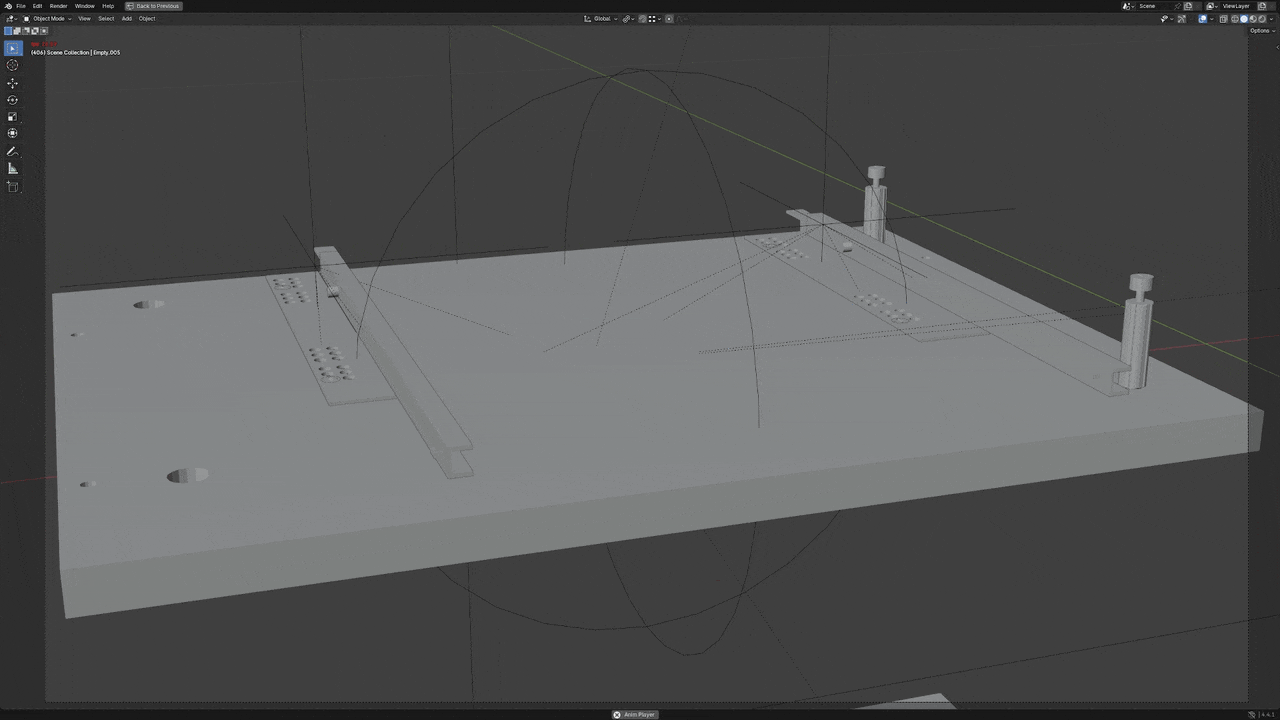Select the Add Cube tool
1280x720 pixels.
pos(13,187)
